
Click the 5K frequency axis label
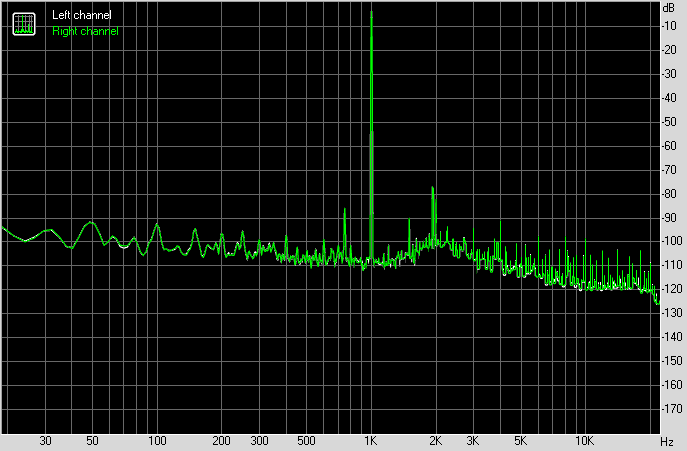(x=520, y=440)
